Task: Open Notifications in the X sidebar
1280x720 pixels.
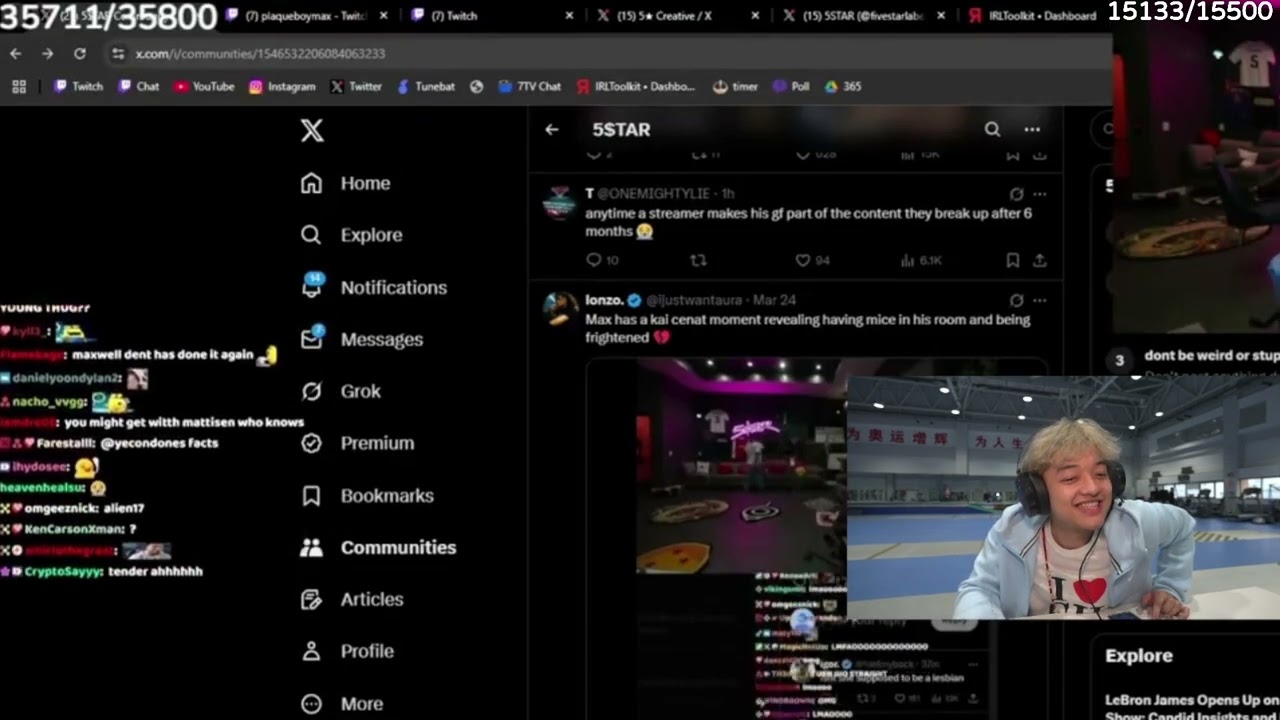Action: 373,287
